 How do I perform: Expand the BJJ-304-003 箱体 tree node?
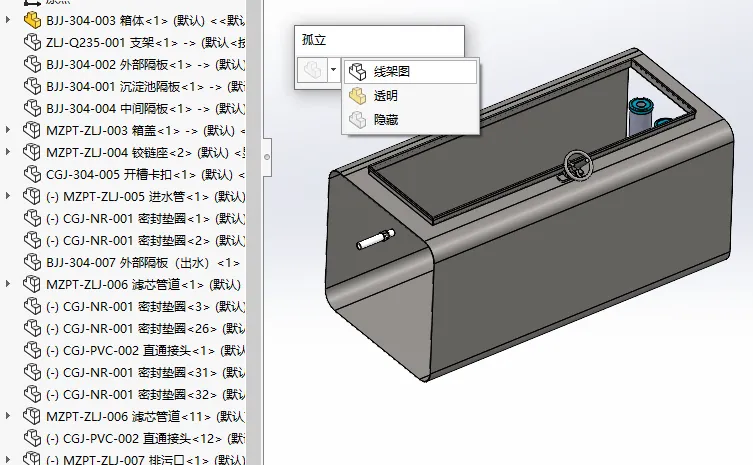click(9, 20)
